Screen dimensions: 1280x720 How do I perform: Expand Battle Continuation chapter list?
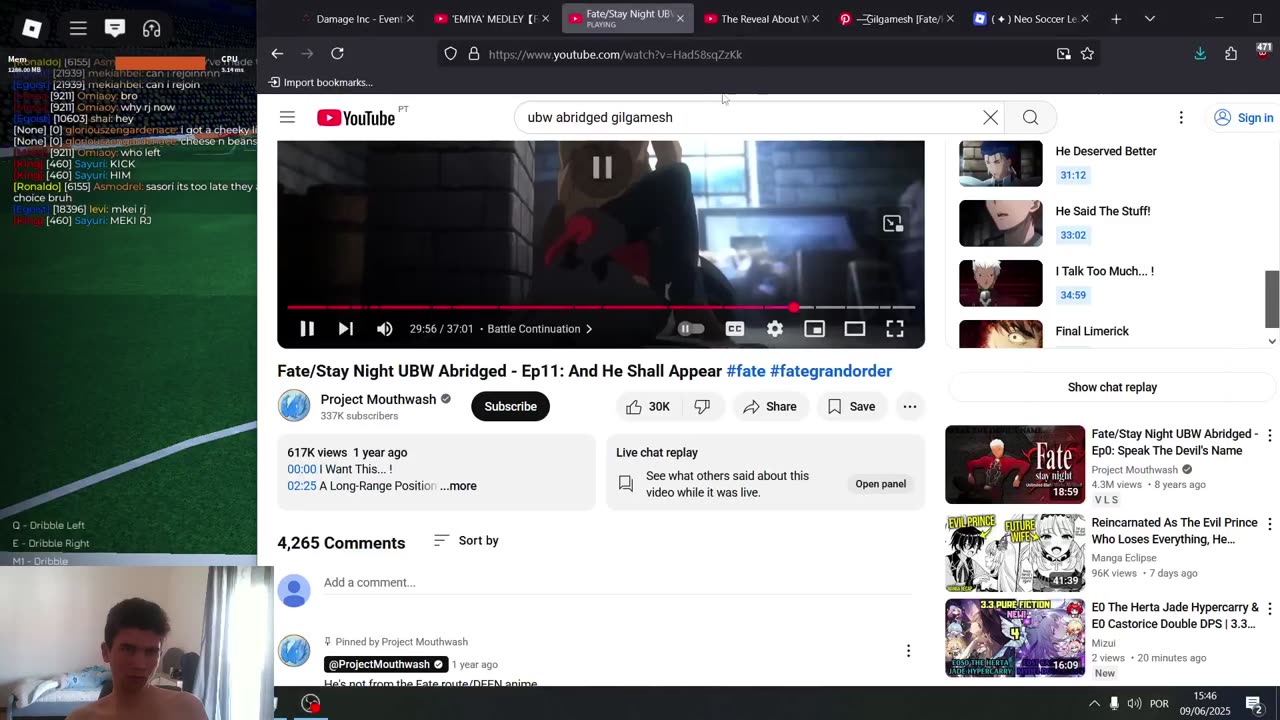(540, 329)
